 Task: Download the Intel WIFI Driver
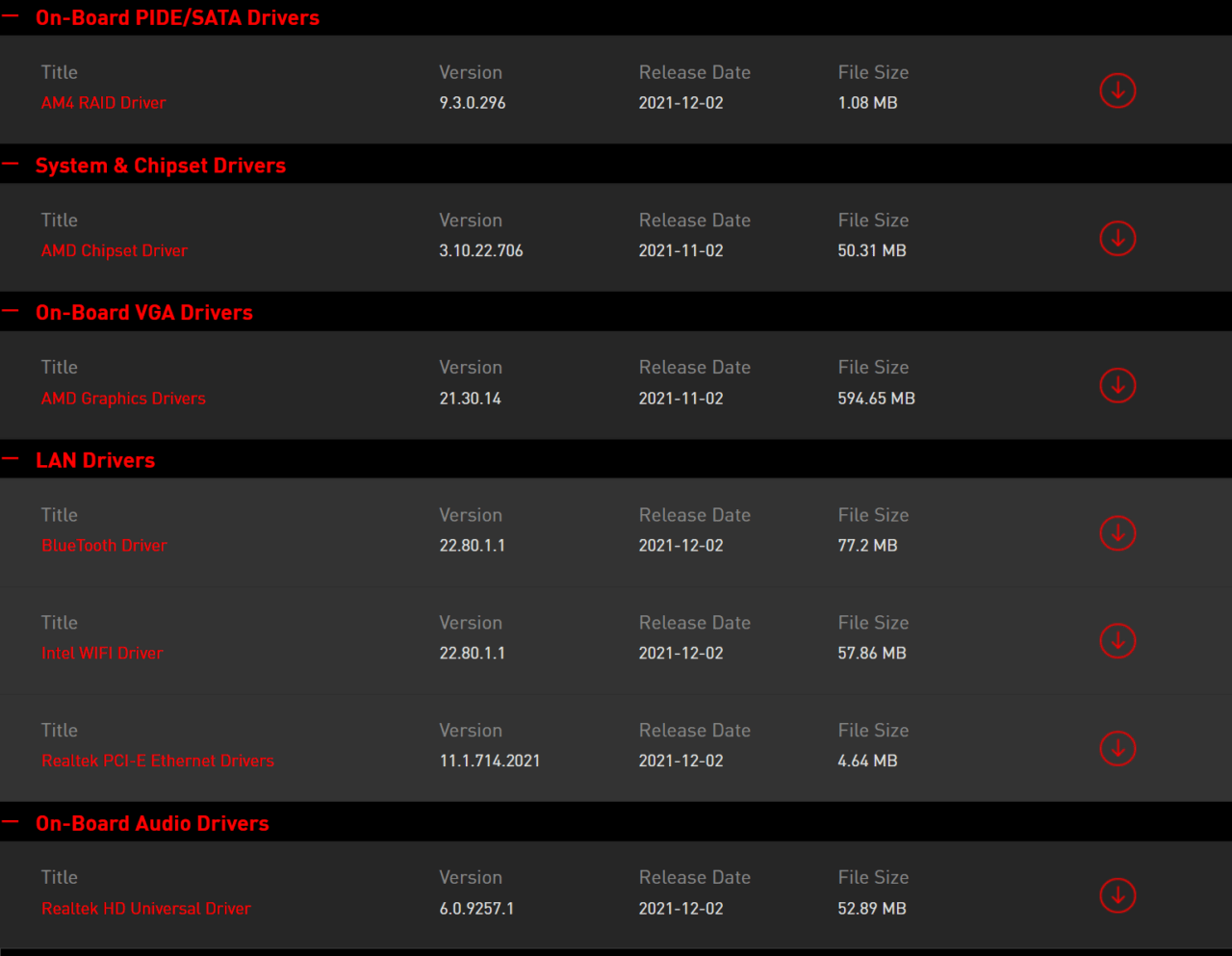[1117, 640]
